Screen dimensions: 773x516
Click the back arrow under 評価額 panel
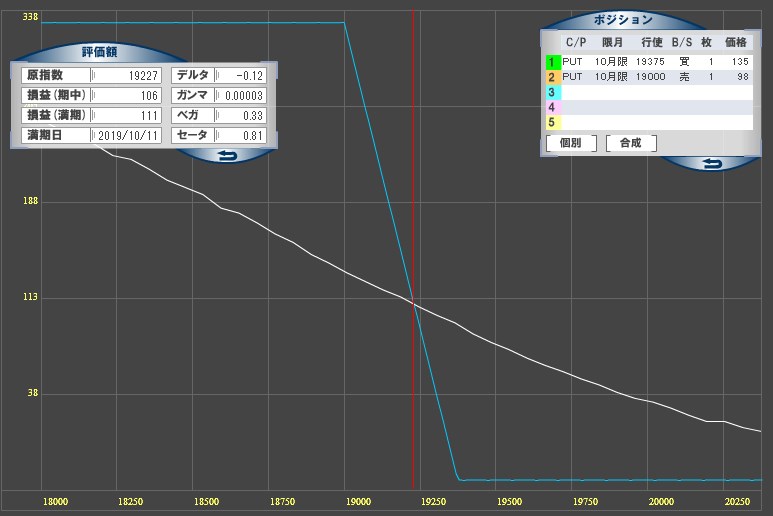coord(227,156)
